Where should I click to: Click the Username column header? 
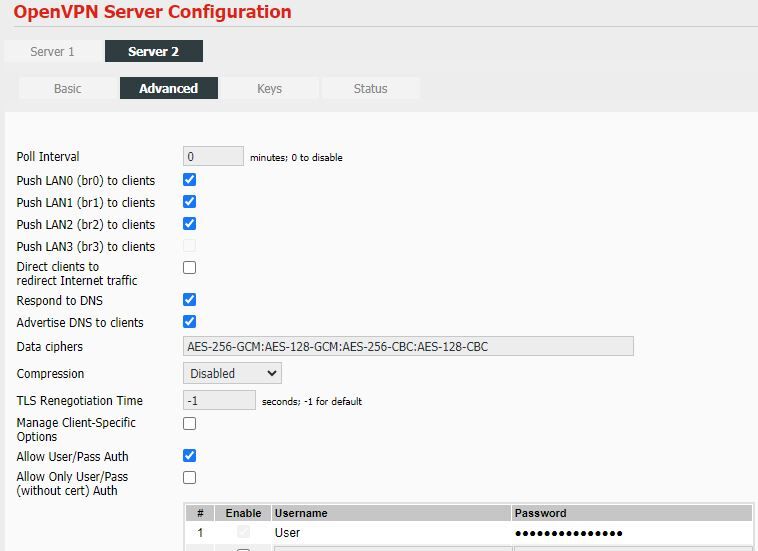point(391,513)
